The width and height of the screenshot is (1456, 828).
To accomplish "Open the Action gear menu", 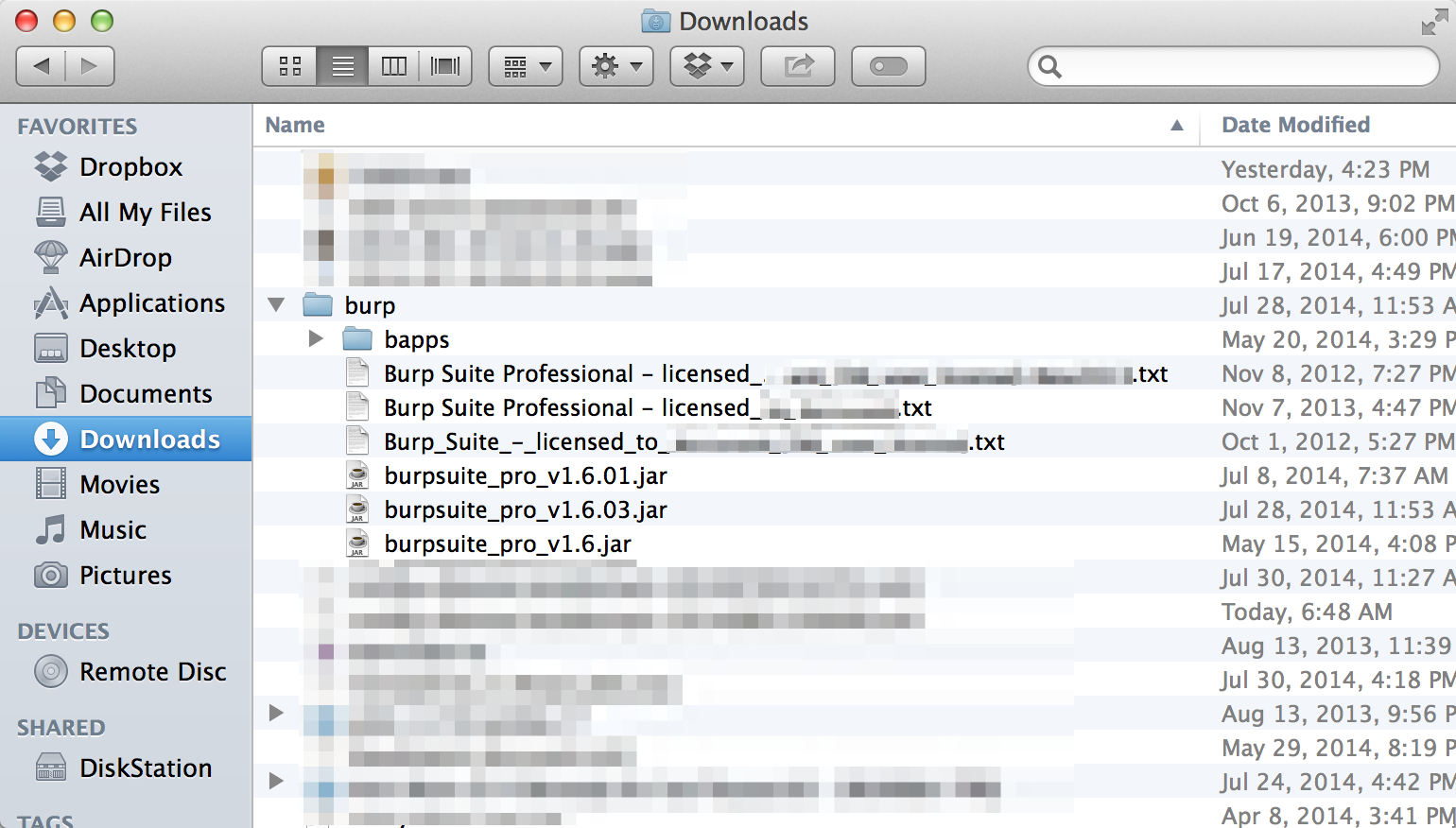I will coord(616,66).
